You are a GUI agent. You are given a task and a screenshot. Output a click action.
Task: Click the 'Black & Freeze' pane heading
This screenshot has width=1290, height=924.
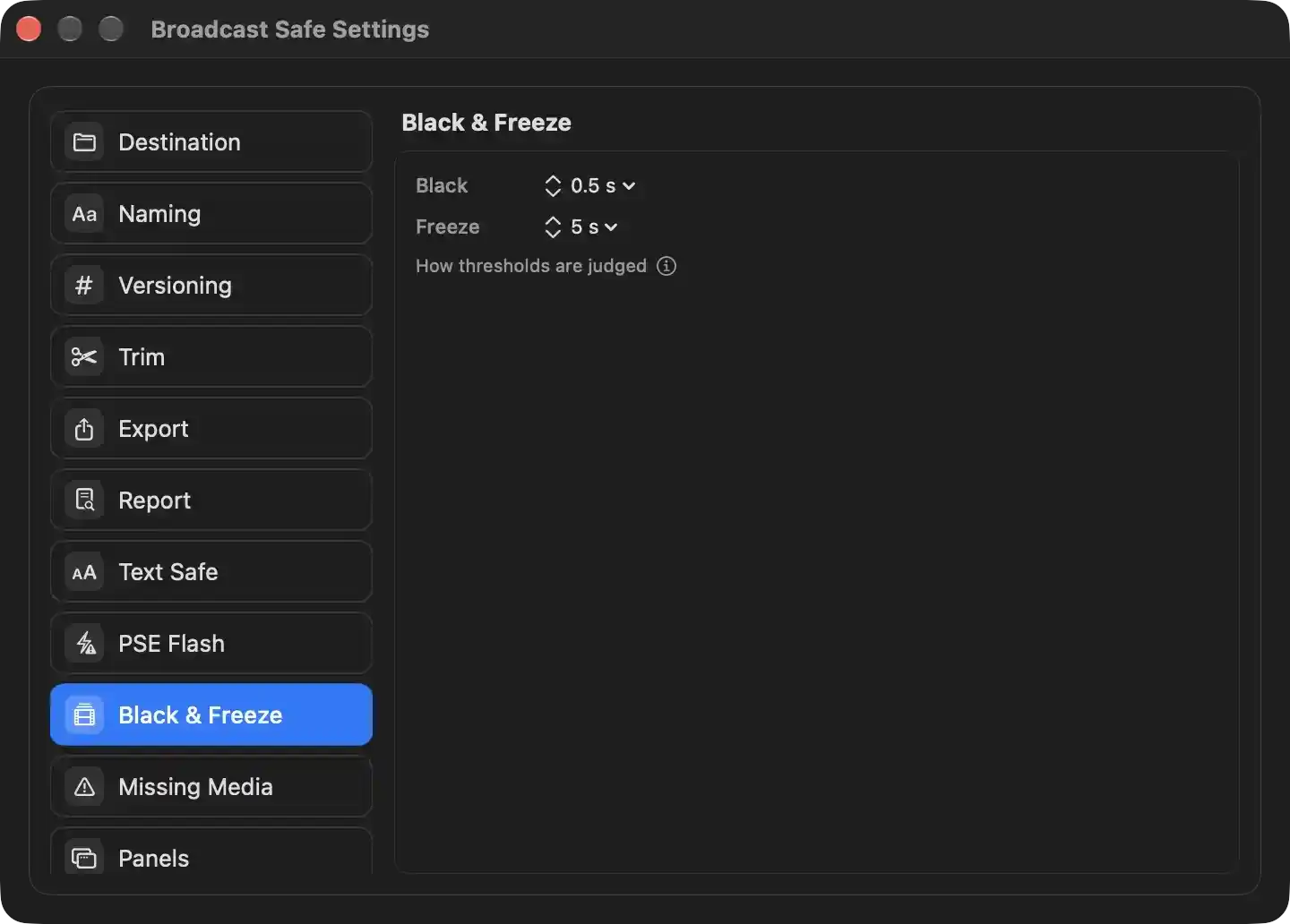click(486, 123)
